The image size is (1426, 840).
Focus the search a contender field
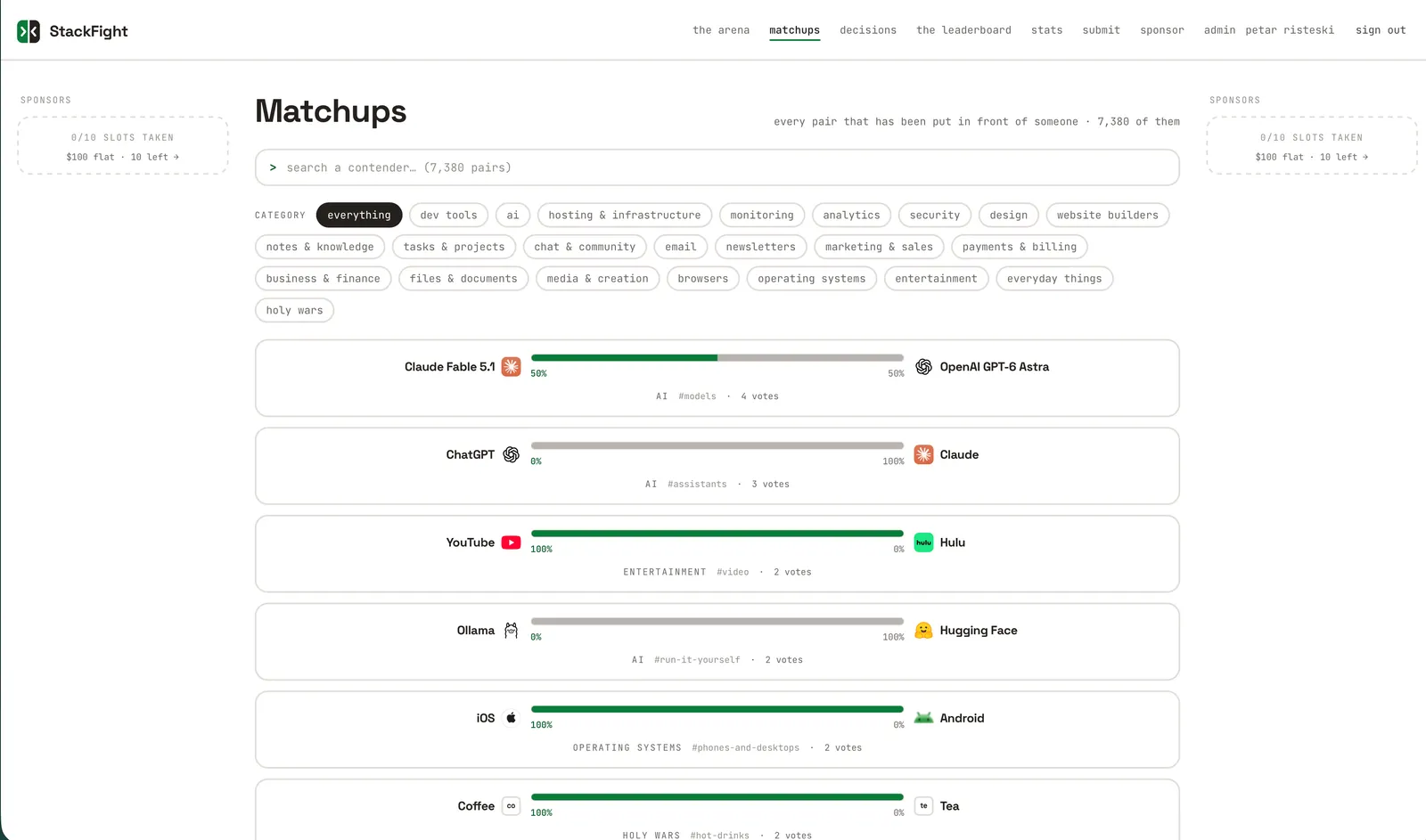pyautogui.click(x=717, y=167)
